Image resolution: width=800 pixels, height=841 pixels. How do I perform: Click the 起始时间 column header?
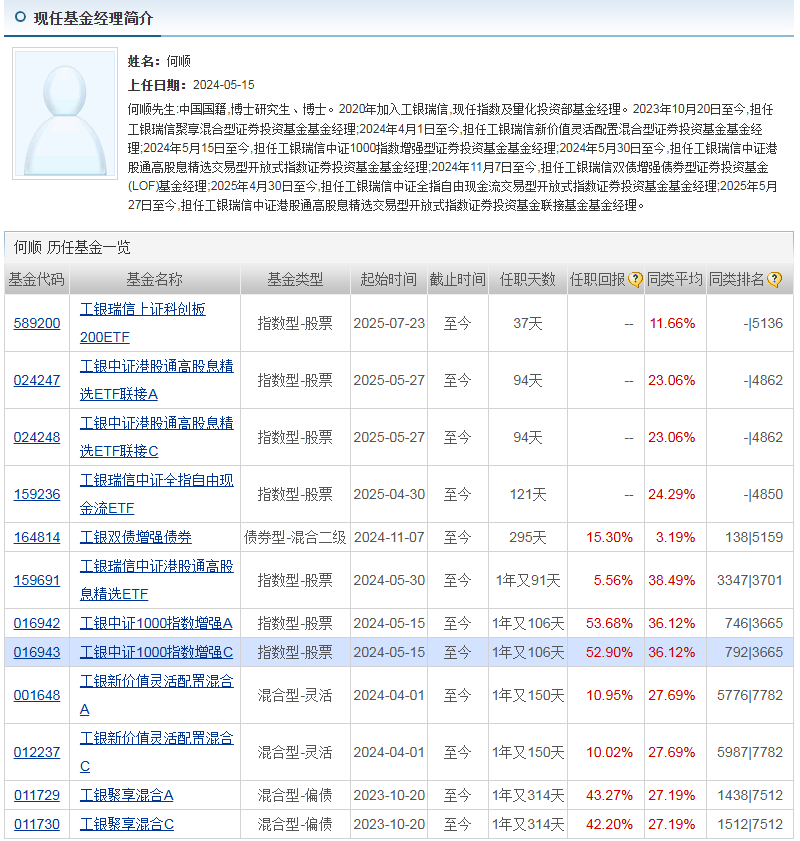[388, 279]
